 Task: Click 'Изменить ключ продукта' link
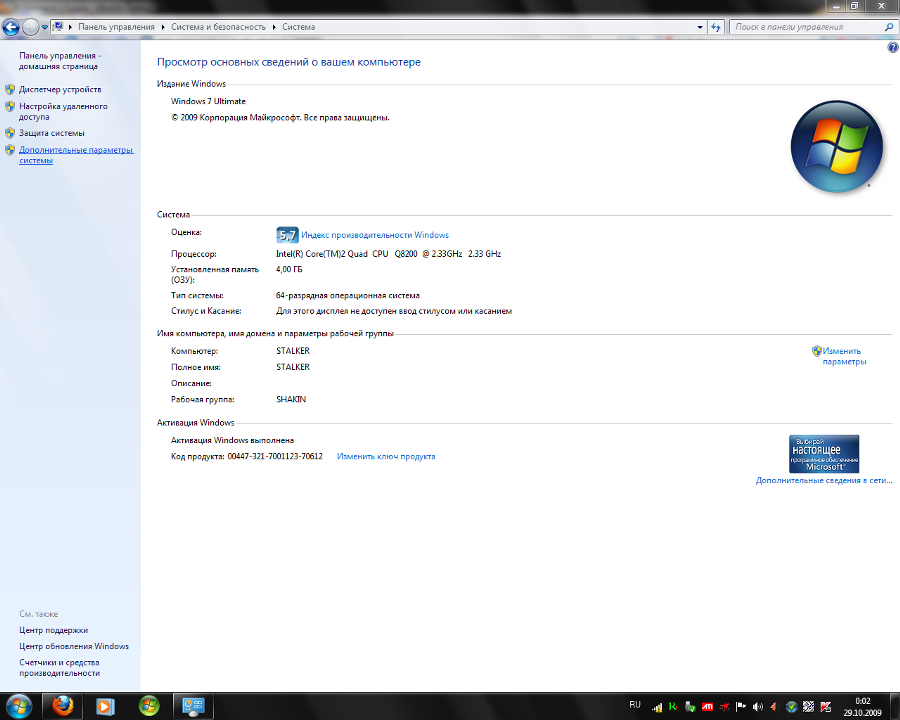pyautogui.click(x=386, y=456)
